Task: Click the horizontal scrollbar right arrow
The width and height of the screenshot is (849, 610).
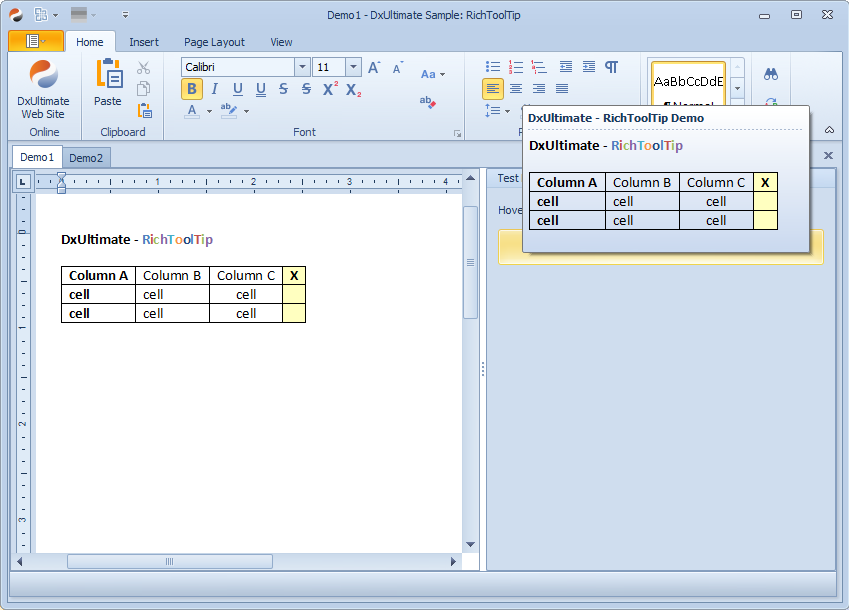Action: [454, 562]
